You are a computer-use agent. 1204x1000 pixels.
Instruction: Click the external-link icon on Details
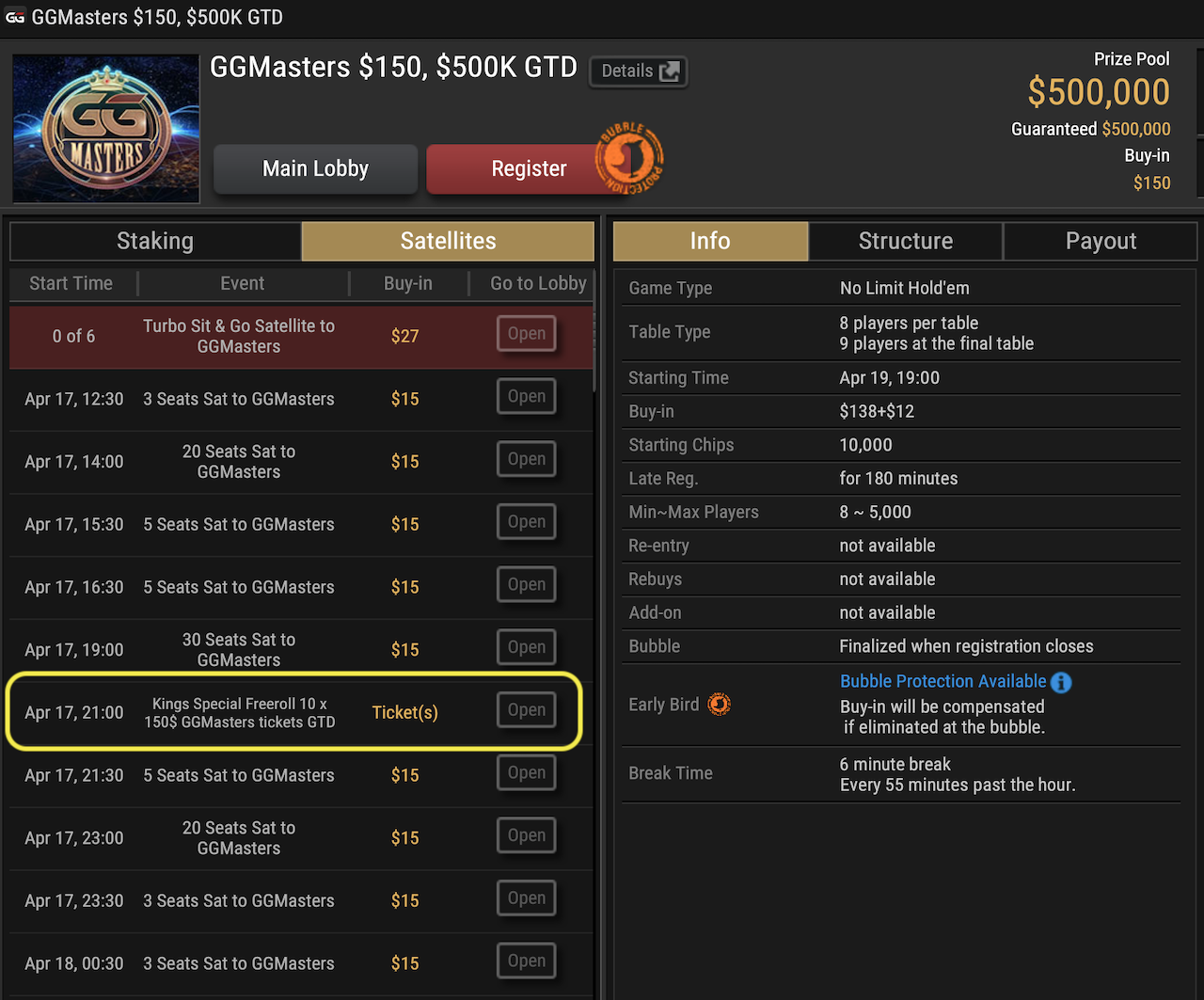(670, 71)
